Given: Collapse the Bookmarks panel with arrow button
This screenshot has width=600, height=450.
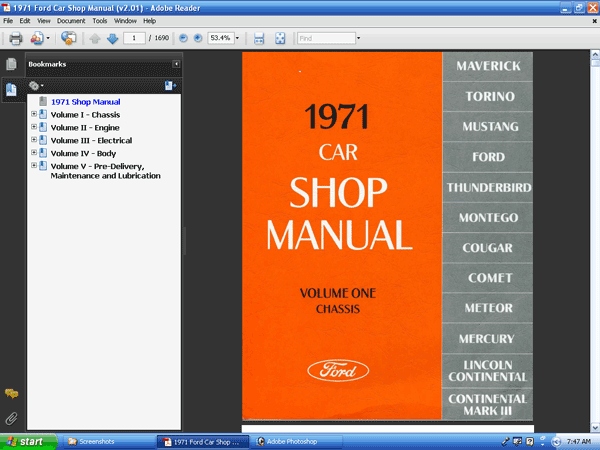Looking at the screenshot, I should tap(176, 64).
